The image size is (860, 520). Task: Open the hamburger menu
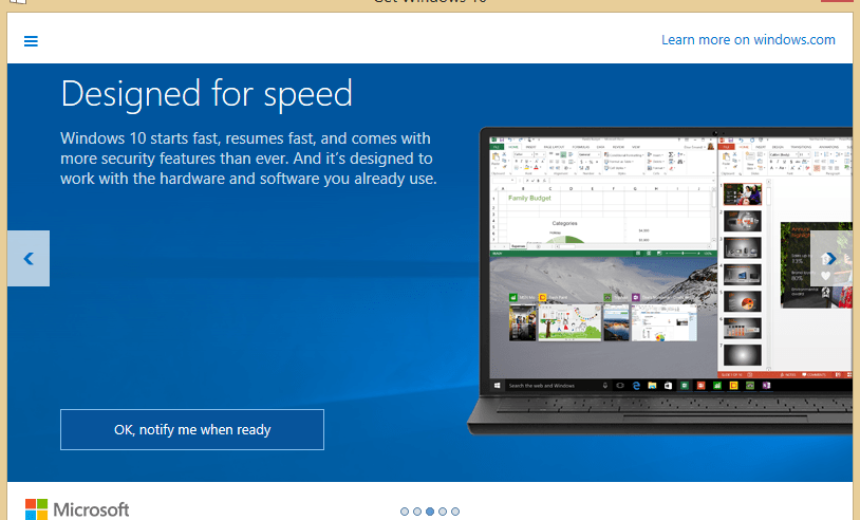pyautogui.click(x=31, y=41)
